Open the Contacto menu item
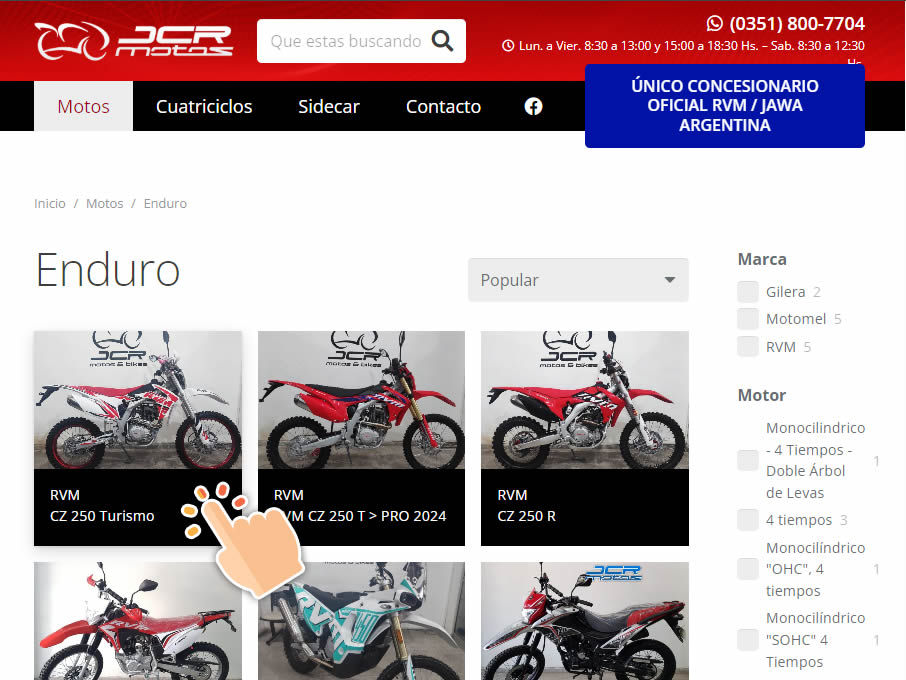The image size is (906, 680). tap(443, 106)
